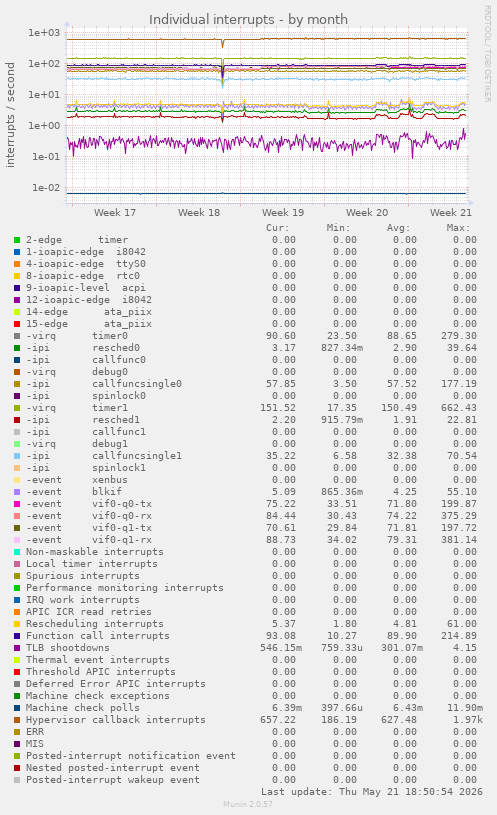The height and width of the screenshot is (815, 497).
Task: Click the purple TLB shootdowns legend swatch
Action: pyautogui.click(x=17, y=648)
